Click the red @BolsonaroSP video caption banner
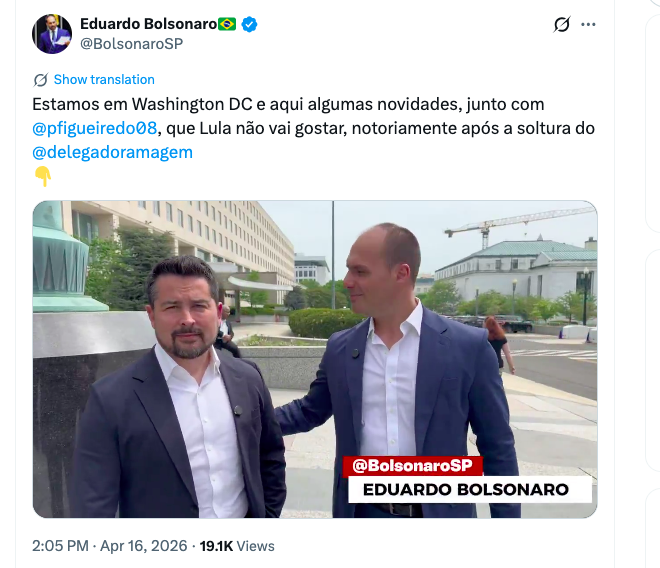Viewport: 660px width, 568px height. [x=412, y=466]
